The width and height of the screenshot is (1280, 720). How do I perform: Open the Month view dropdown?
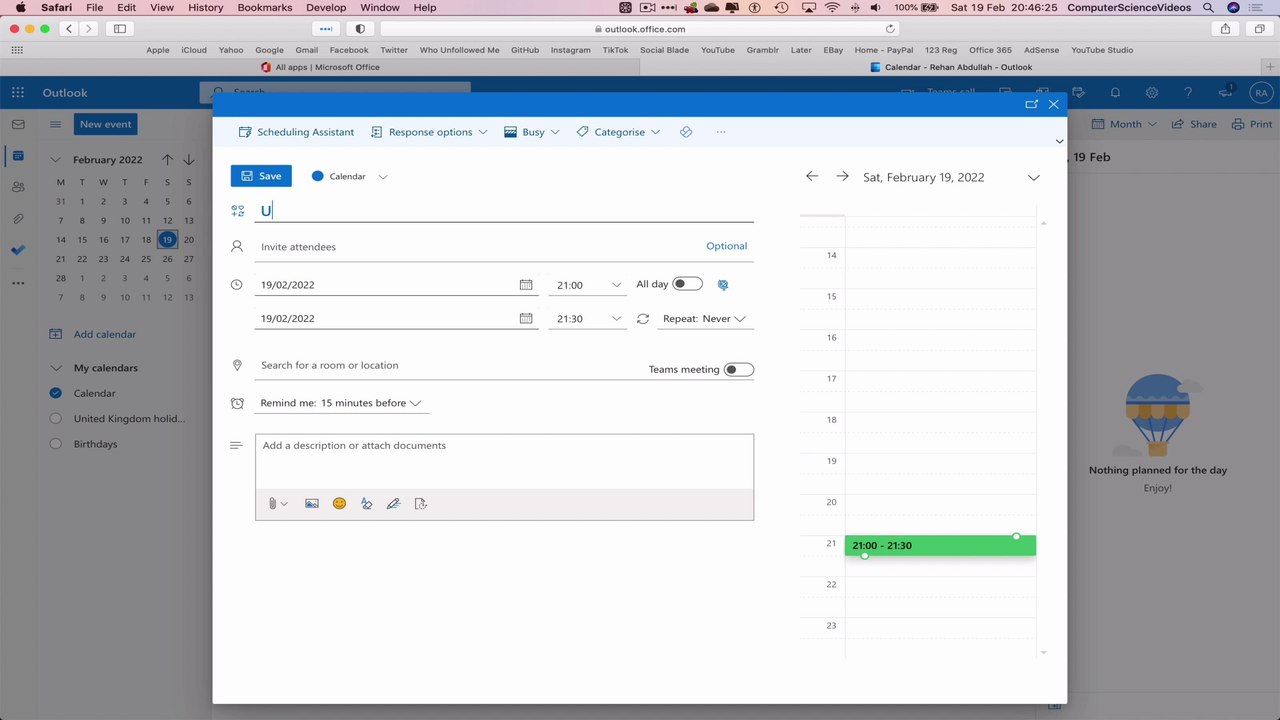1125,124
